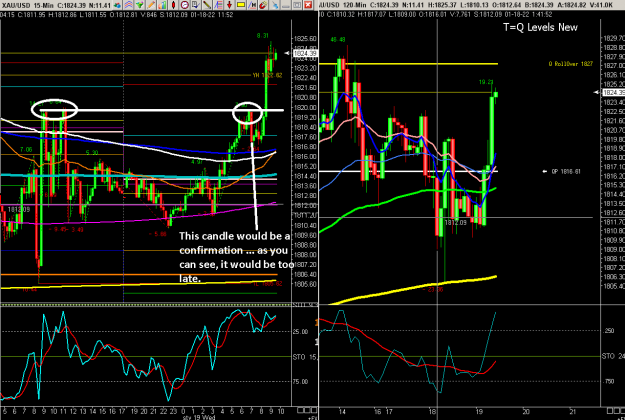Click the 1820.00 price axis label on 15-Min chart
625x420 pixels.
pyautogui.click(x=305, y=108)
